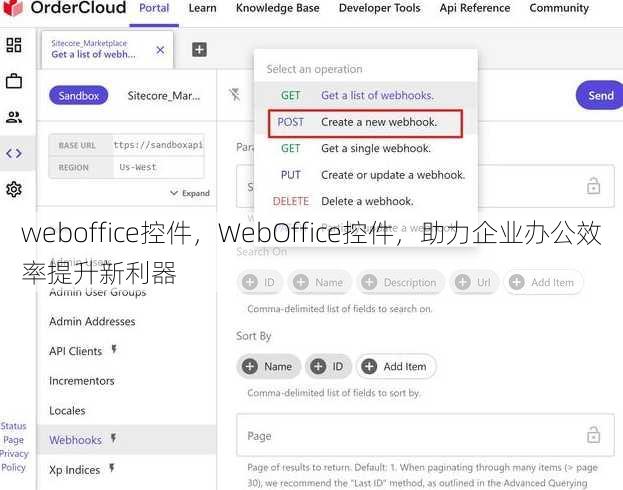Add Description to Search On fields

[x=400, y=282]
